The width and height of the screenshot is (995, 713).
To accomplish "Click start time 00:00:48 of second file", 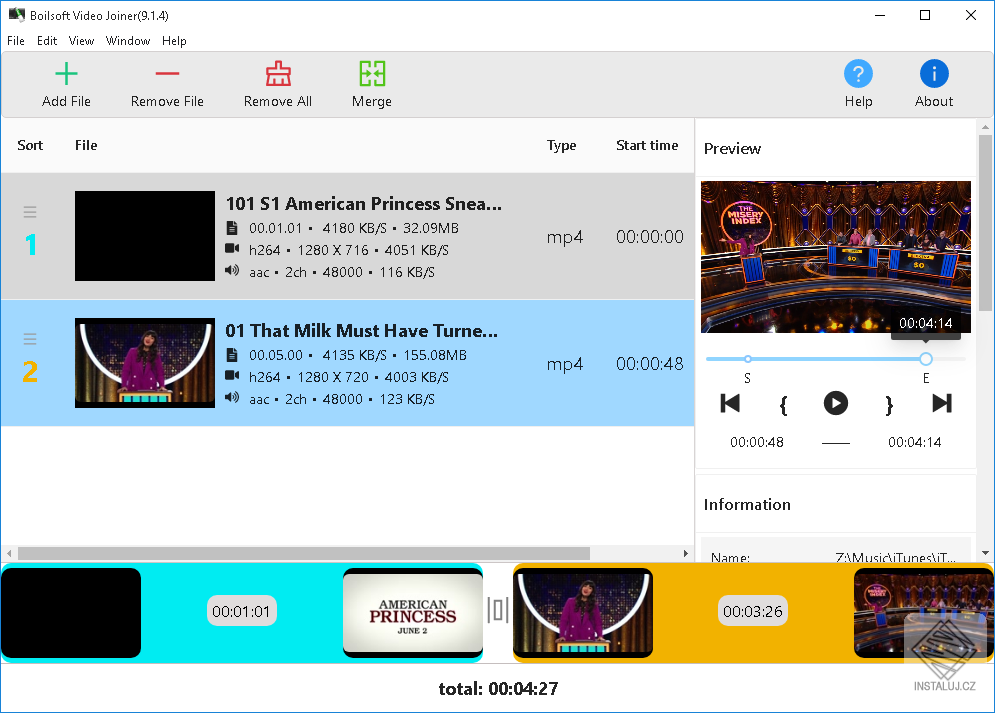I will (650, 363).
